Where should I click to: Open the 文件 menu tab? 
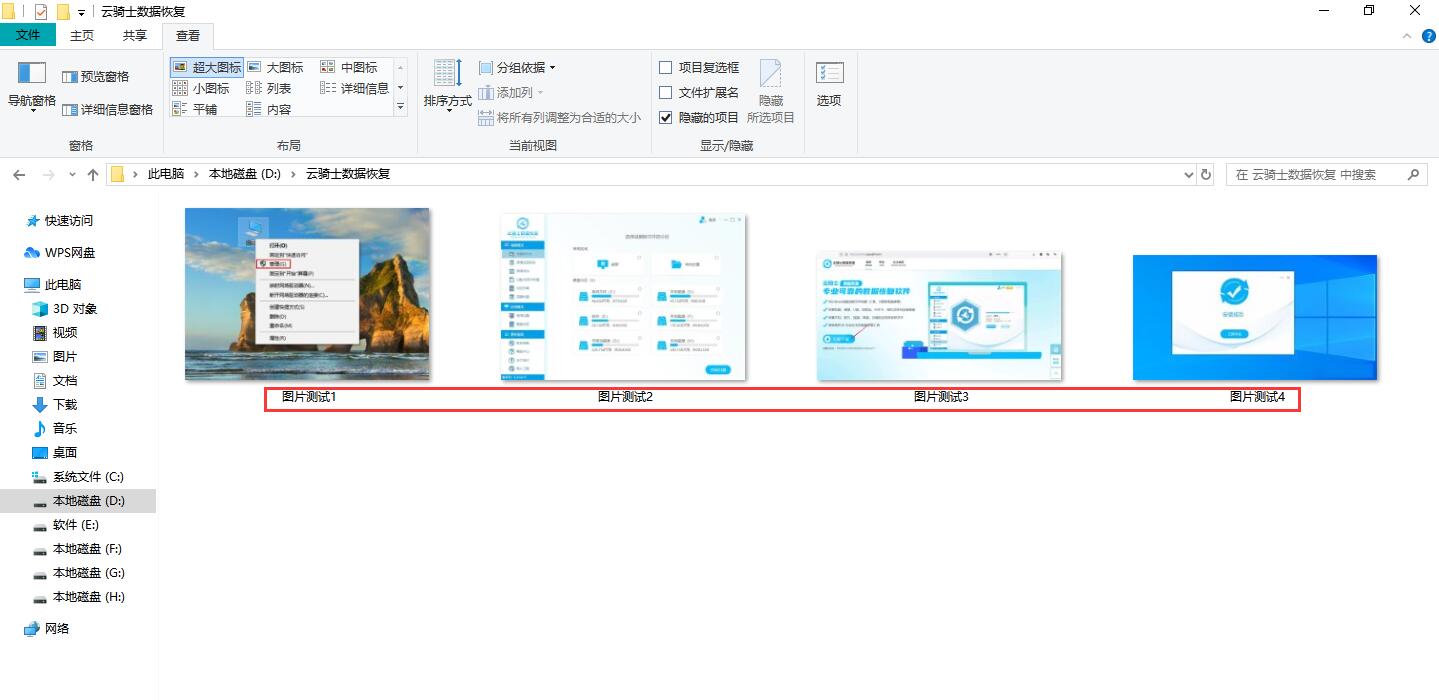(x=28, y=35)
